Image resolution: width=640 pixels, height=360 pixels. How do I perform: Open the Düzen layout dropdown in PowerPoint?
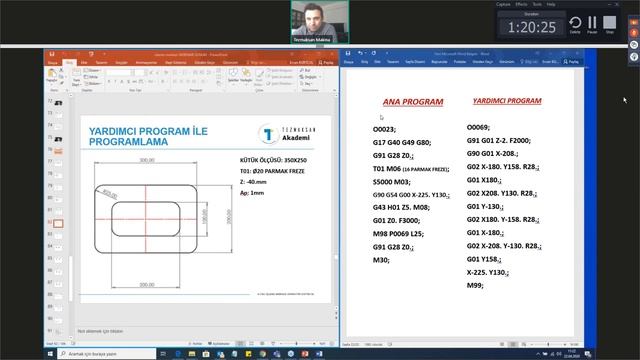click(x=92, y=70)
